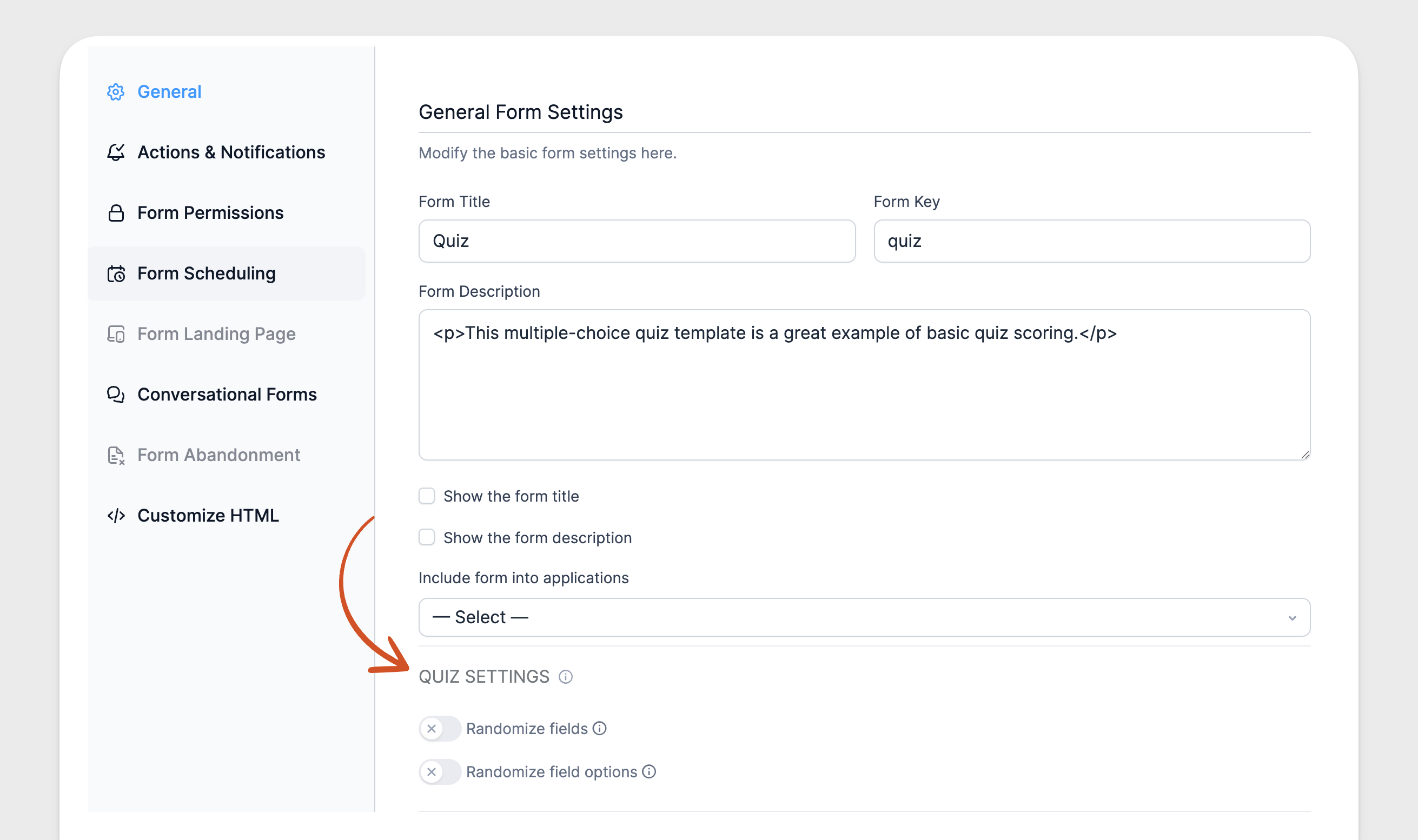Open Form Permissions section

tap(227, 213)
